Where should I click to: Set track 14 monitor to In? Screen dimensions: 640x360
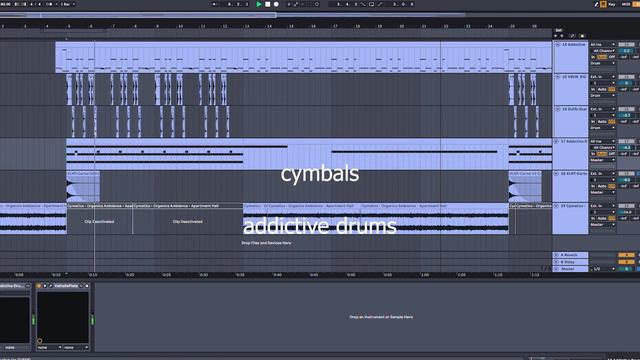pos(593,57)
